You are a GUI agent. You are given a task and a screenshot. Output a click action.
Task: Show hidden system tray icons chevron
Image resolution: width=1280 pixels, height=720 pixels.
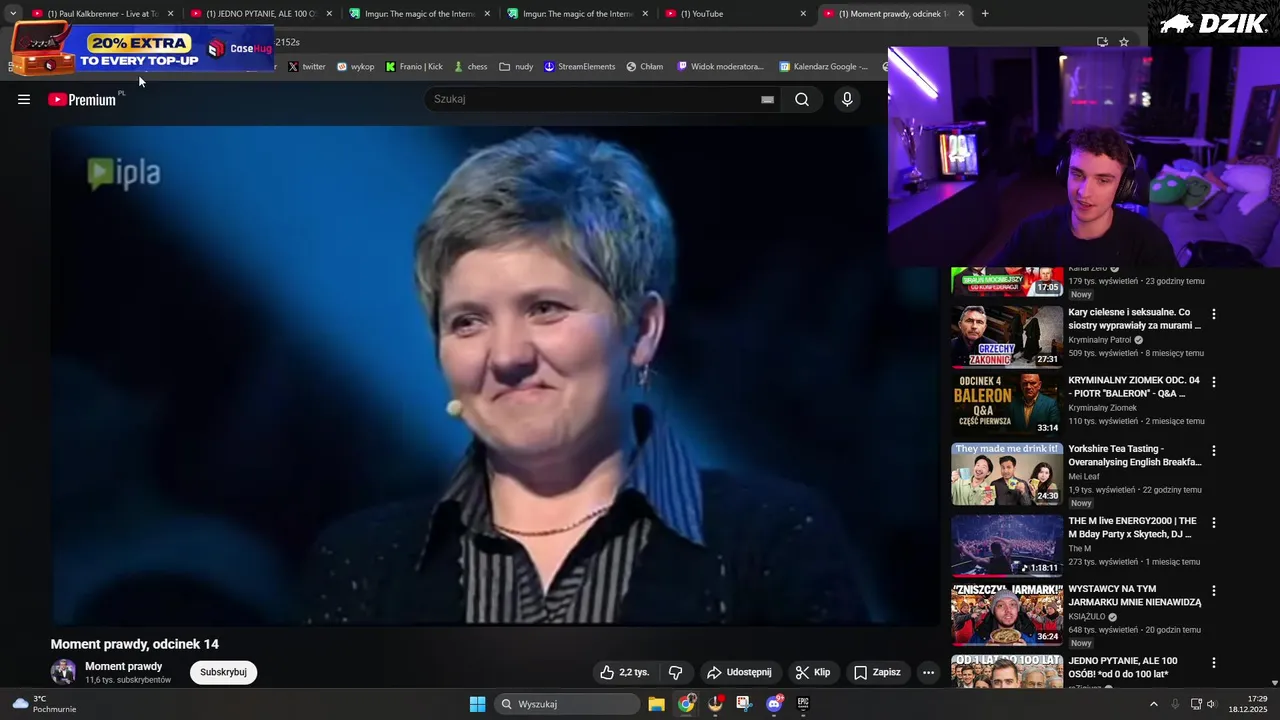point(1153,704)
